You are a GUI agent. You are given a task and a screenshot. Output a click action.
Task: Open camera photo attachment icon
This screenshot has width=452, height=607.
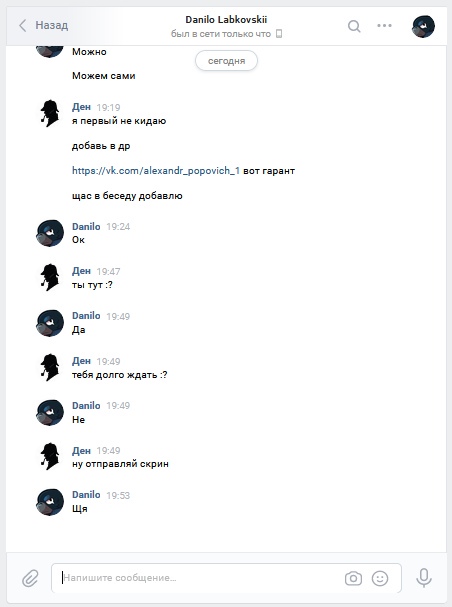coord(353,578)
